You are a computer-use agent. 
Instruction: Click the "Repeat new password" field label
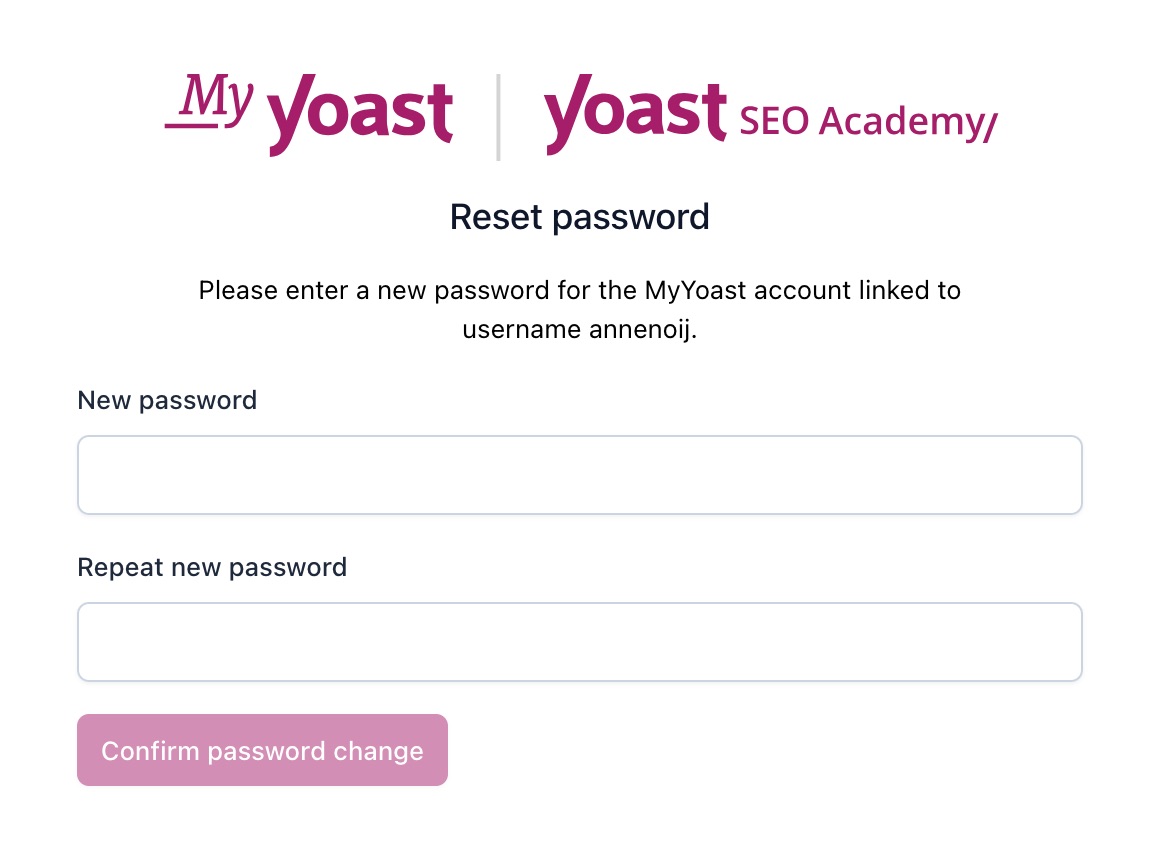point(212,567)
